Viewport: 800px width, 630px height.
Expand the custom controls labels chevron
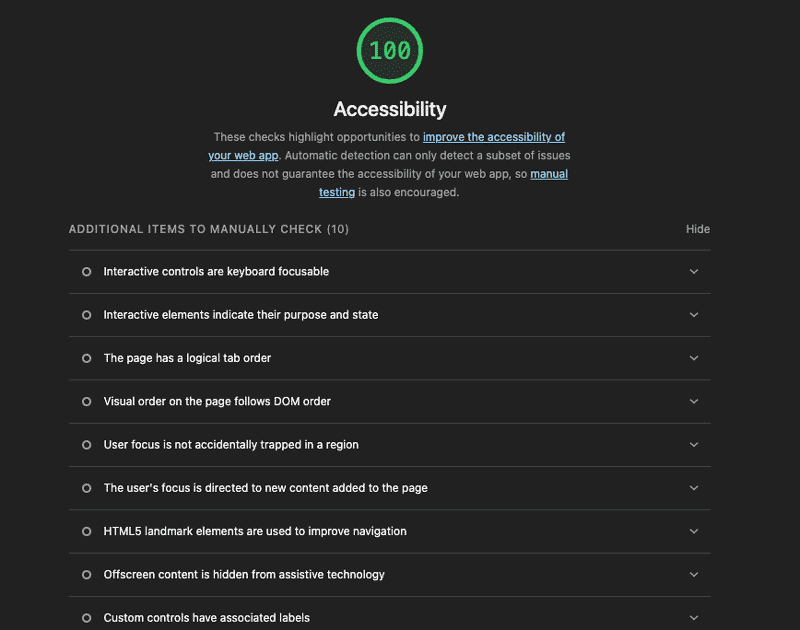(x=694, y=618)
